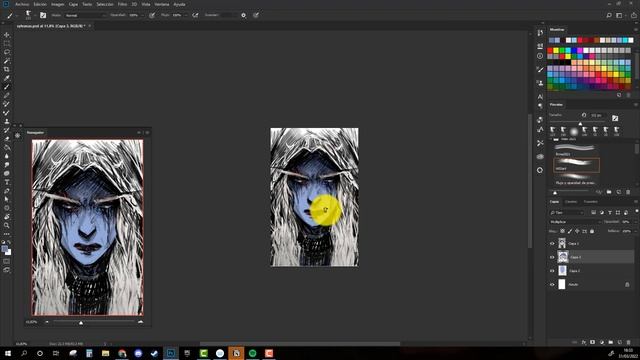Open the Ayuda menu
This screenshot has width=640, height=360.
tap(179, 4)
